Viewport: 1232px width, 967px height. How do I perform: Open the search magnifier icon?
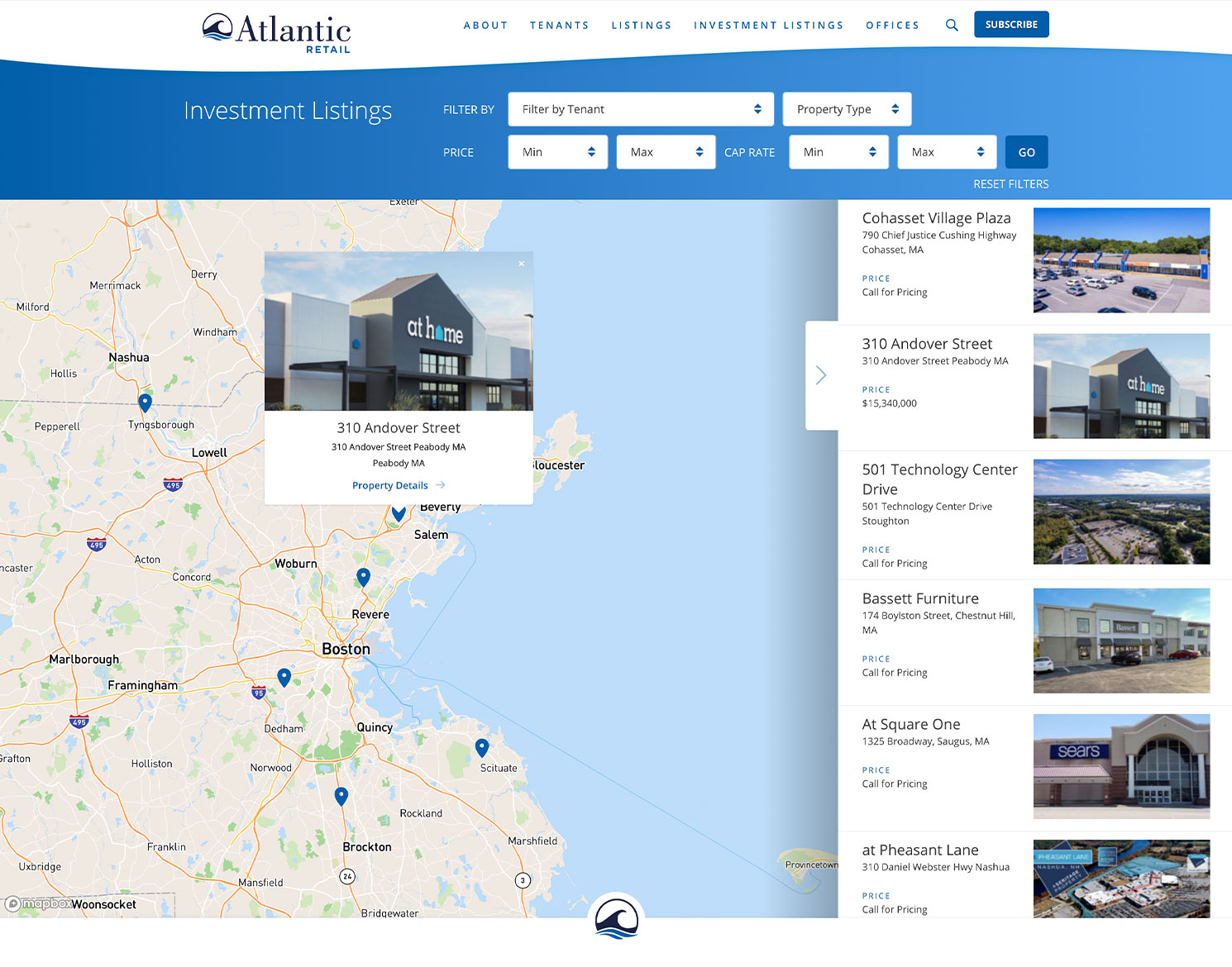coord(952,25)
